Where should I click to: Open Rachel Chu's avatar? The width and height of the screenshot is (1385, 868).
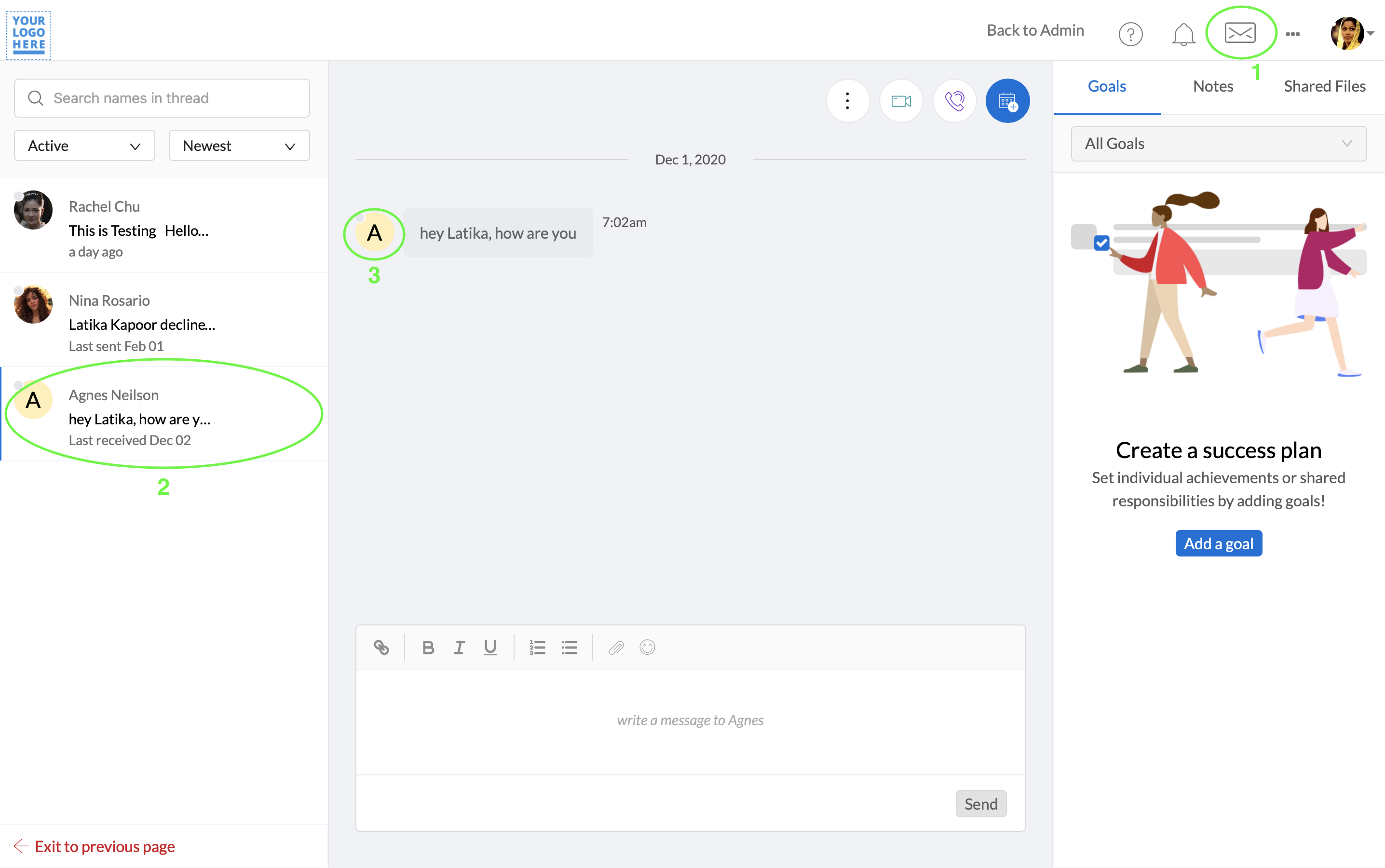[x=33, y=210]
